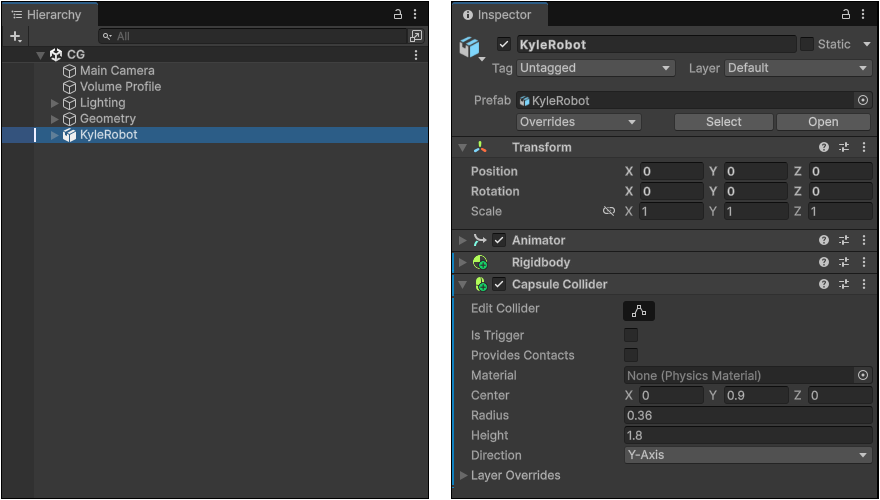880x500 pixels.
Task: Toggle constrained proportions for Scale
Action: [x=608, y=212]
